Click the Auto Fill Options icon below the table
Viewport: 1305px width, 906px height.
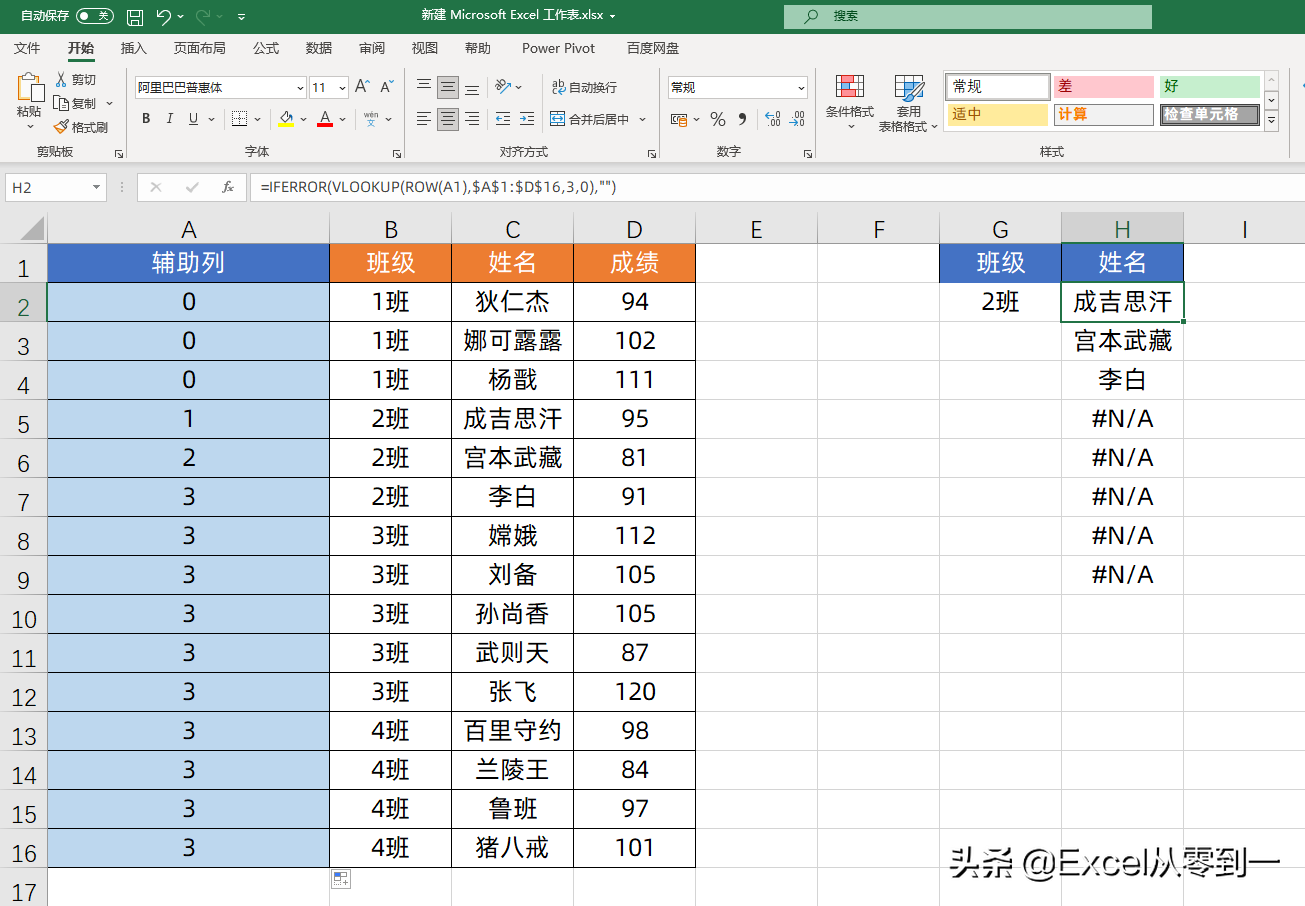pos(341,879)
